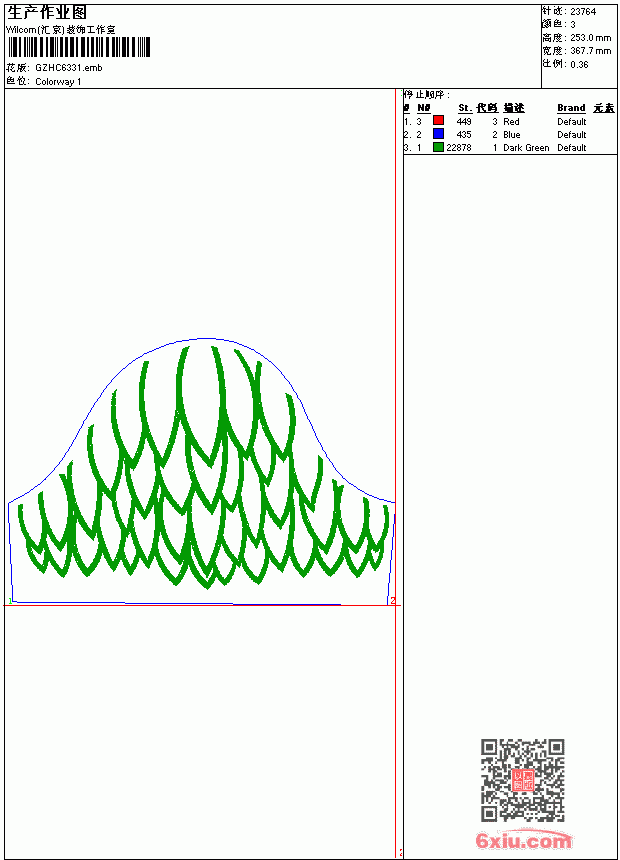620x860 pixels.
Task: Select the blue color swatch in row 2
Action: click(x=438, y=134)
